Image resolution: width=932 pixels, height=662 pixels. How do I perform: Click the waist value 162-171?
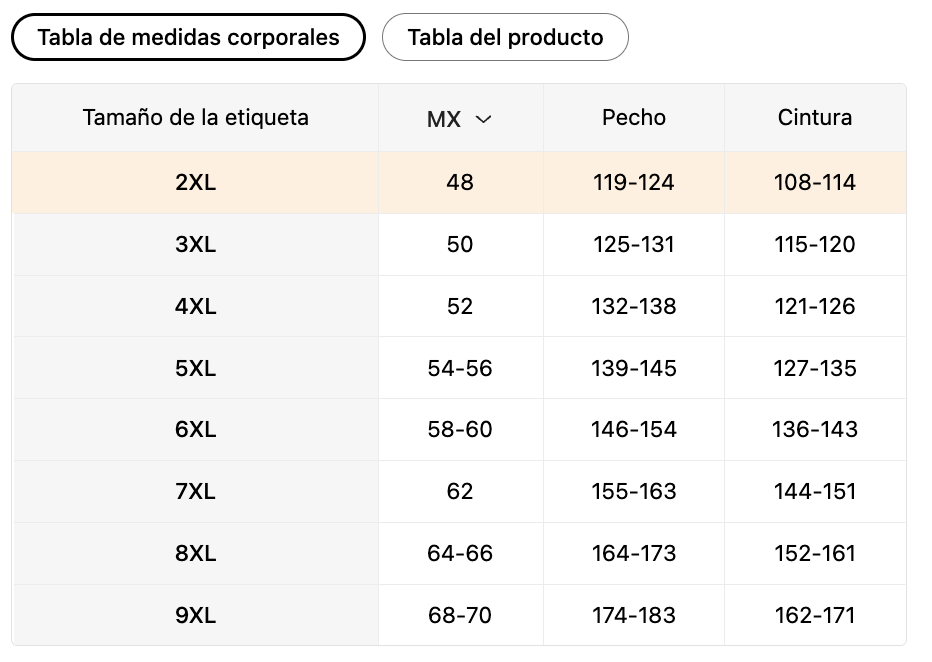tap(814, 616)
